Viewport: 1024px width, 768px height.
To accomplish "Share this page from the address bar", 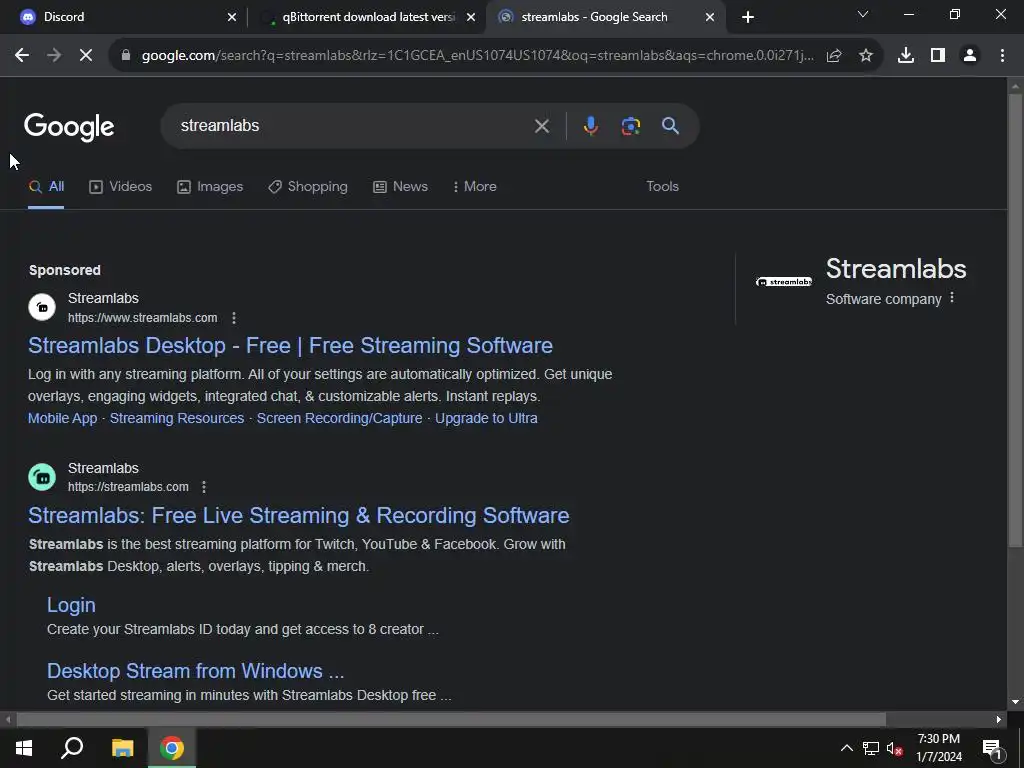I will [834, 56].
